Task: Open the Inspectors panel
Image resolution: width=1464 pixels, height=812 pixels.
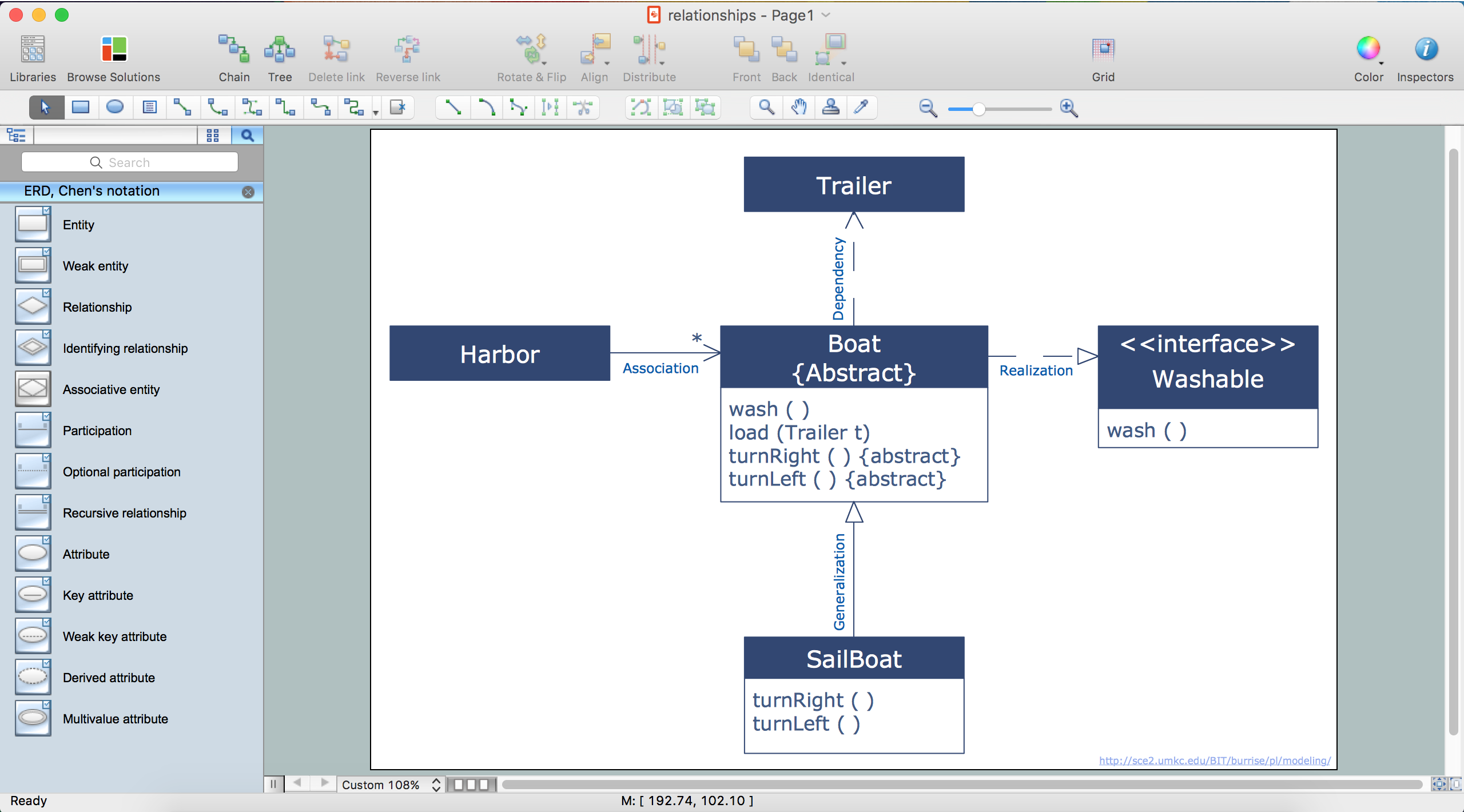Action: click(1425, 56)
